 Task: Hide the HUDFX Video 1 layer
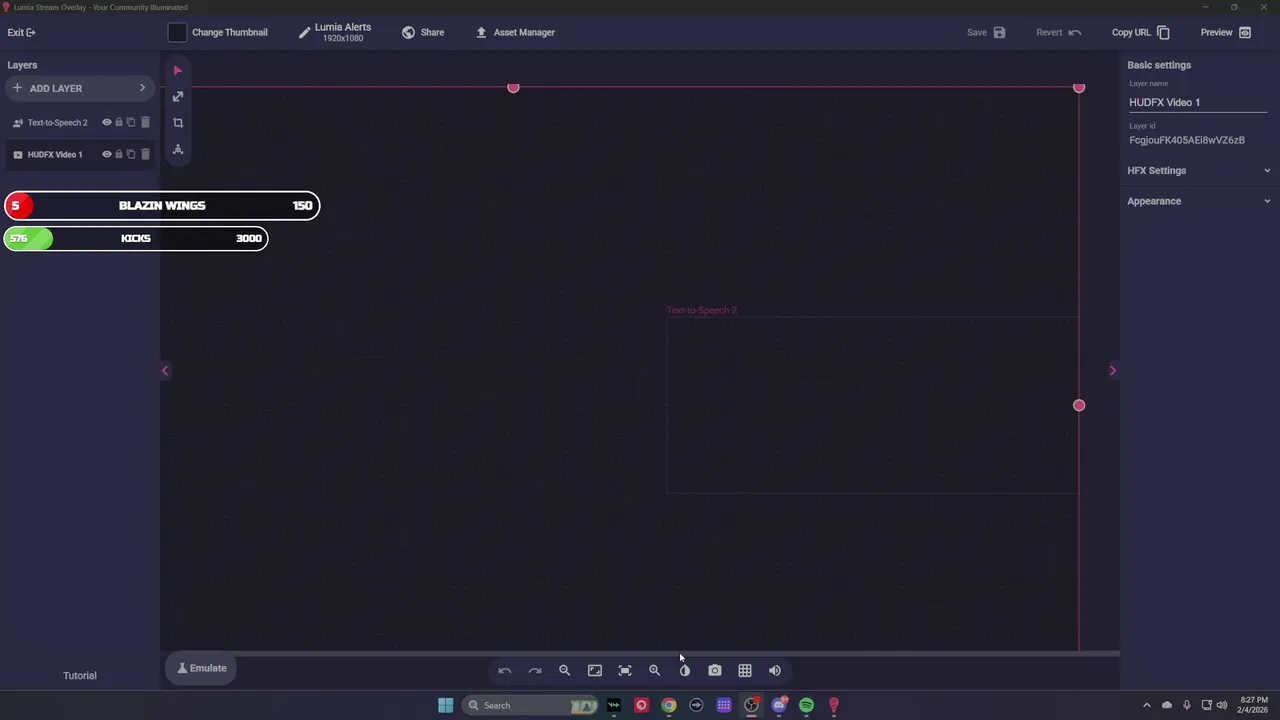(107, 154)
